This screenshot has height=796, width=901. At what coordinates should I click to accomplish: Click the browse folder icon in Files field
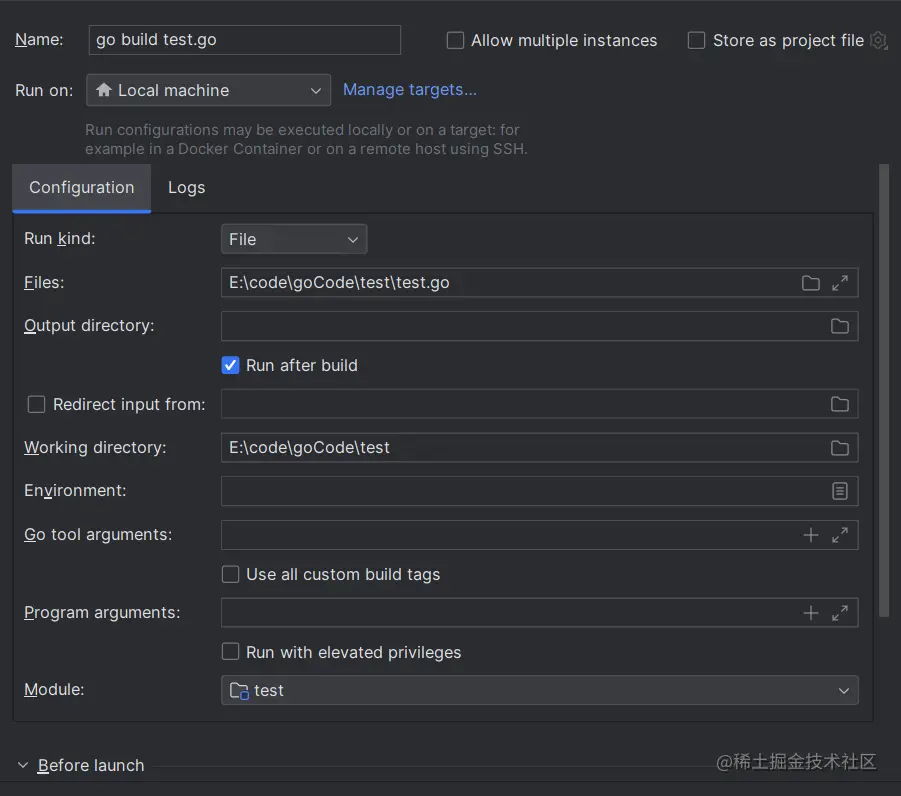(x=810, y=283)
